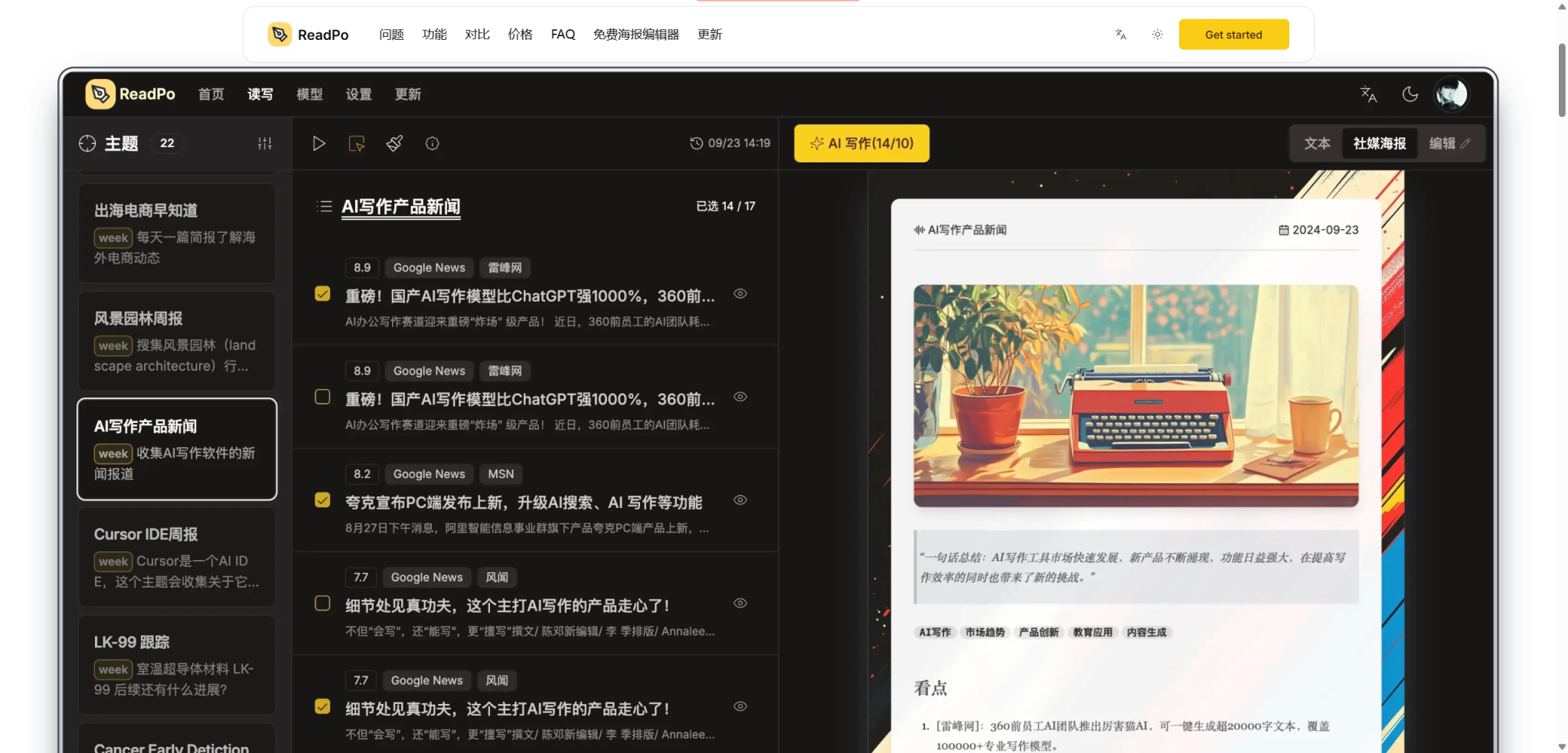Preview the checked 细节处见真功夫 article via eye icon

740,706
